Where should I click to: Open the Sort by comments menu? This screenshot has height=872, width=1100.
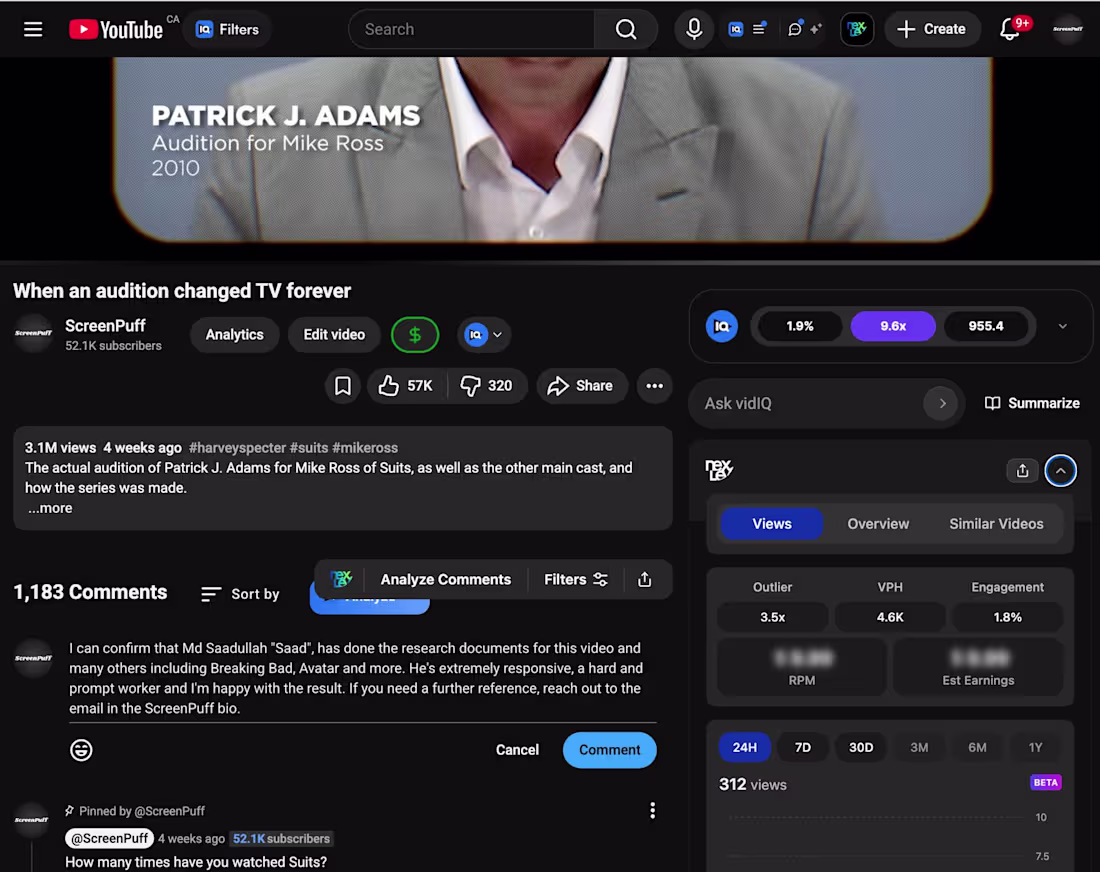coord(240,594)
